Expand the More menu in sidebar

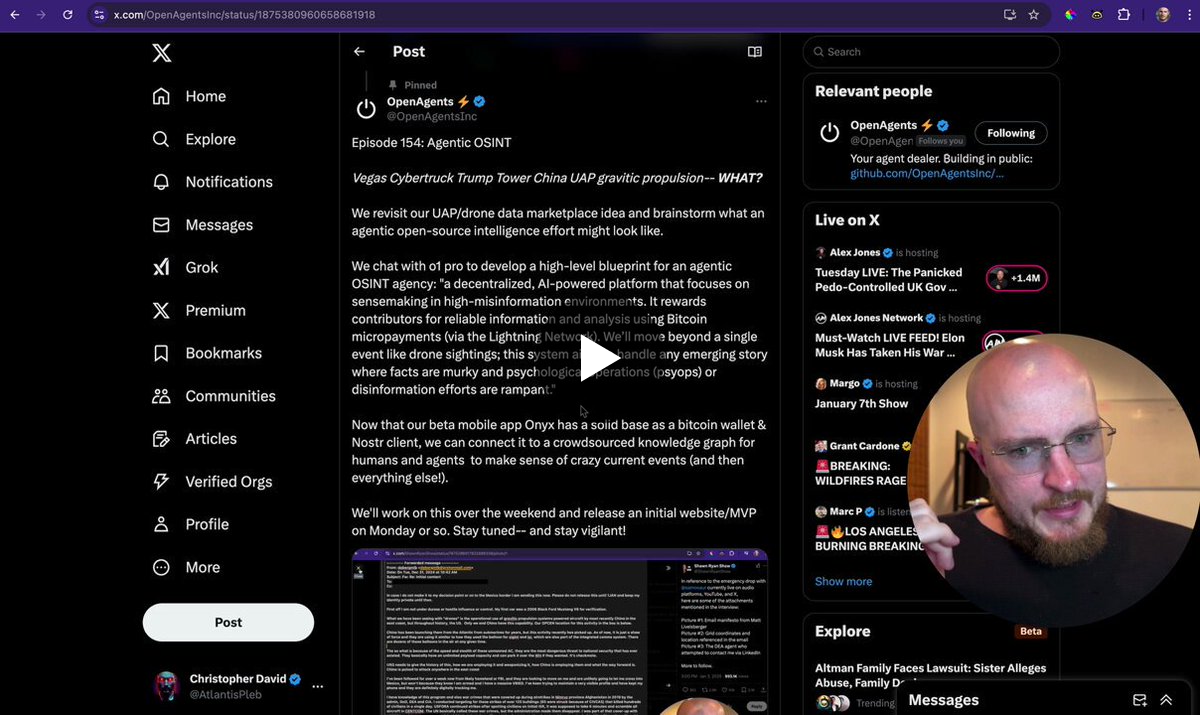(186, 567)
